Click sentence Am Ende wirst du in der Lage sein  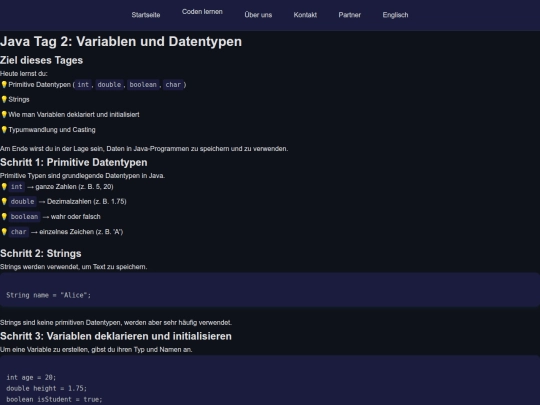coord(144,149)
